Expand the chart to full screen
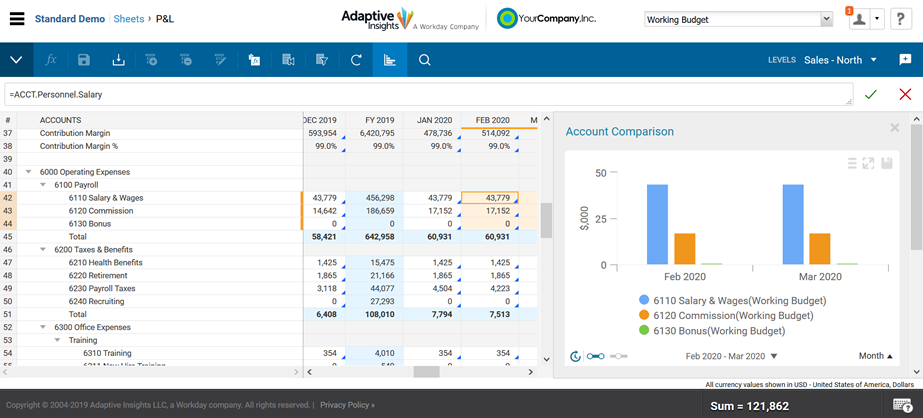This screenshot has height=418, width=923. click(x=868, y=163)
